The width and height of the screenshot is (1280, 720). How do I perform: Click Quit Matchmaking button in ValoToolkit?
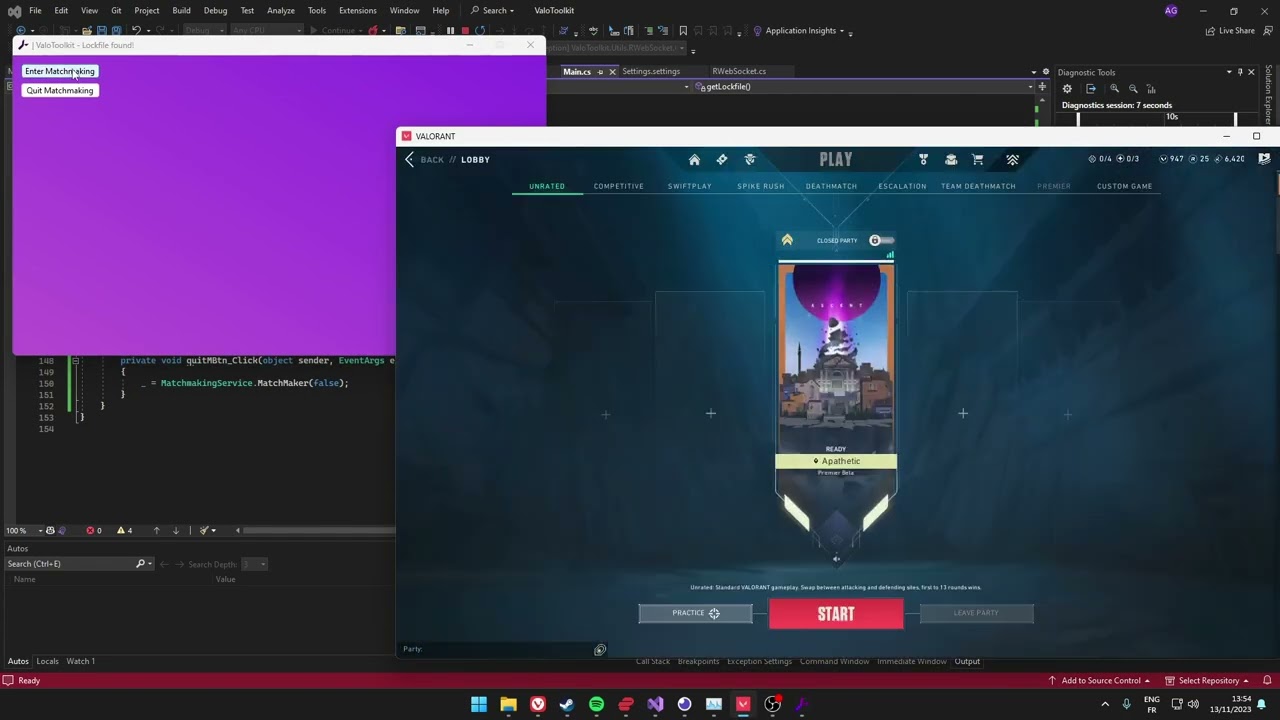click(x=60, y=90)
